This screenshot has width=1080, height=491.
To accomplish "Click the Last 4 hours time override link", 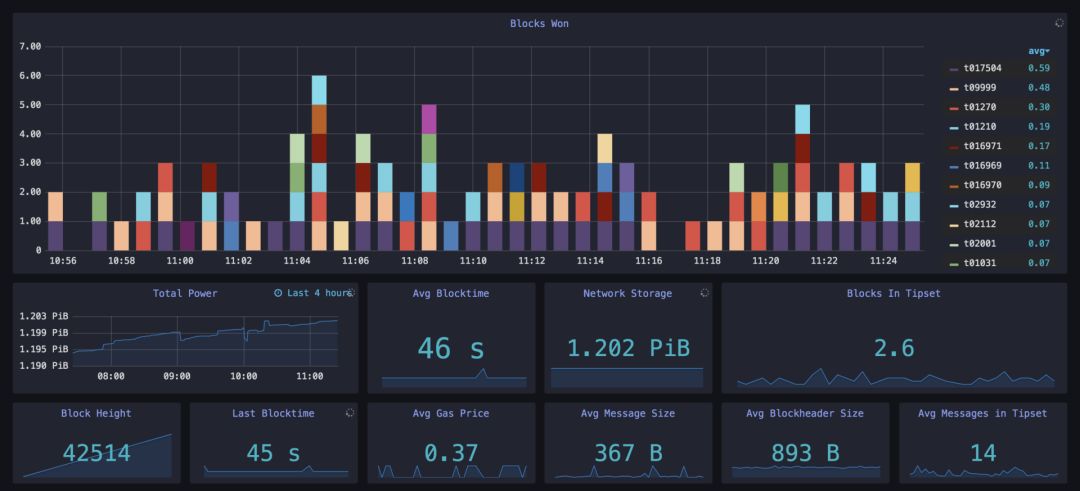I will 319,293.
